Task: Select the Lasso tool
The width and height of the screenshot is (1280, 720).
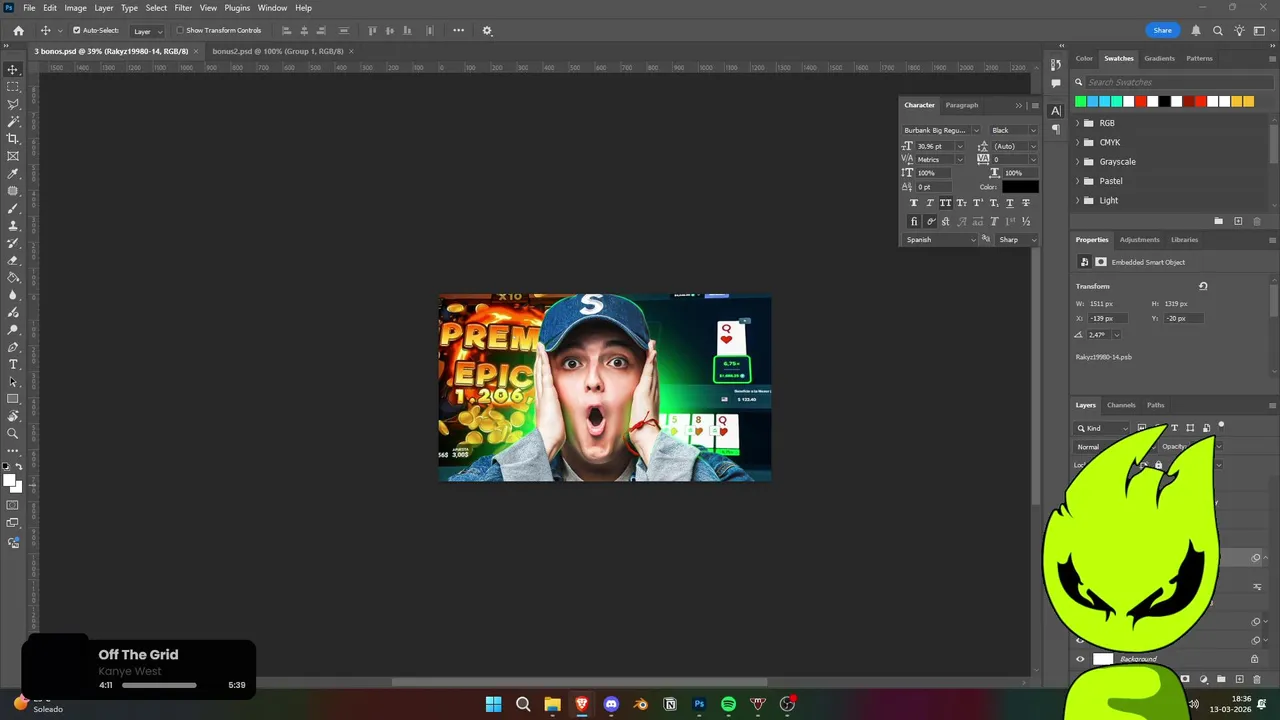Action: [13, 104]
